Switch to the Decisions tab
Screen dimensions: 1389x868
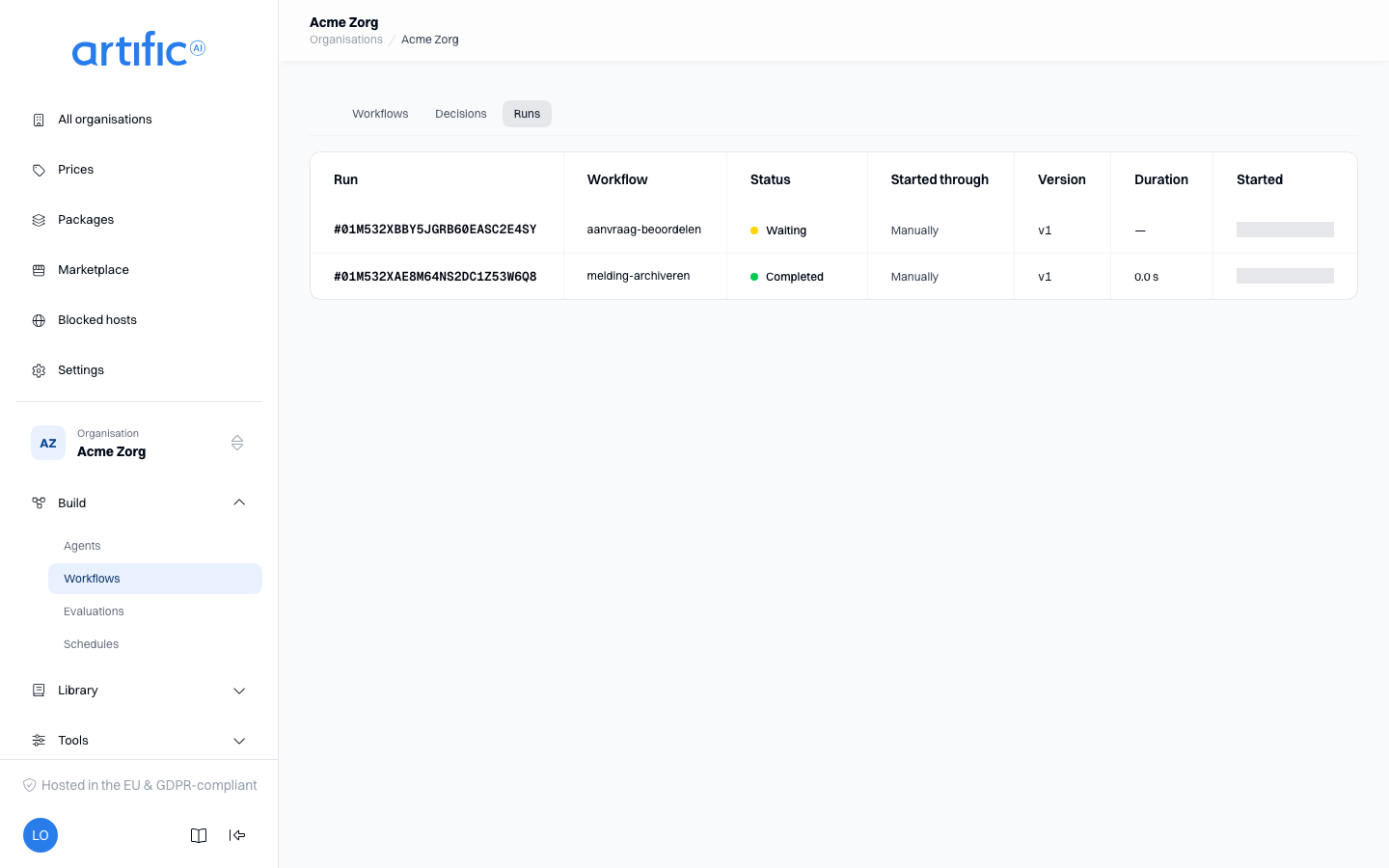tap(461, 114)
